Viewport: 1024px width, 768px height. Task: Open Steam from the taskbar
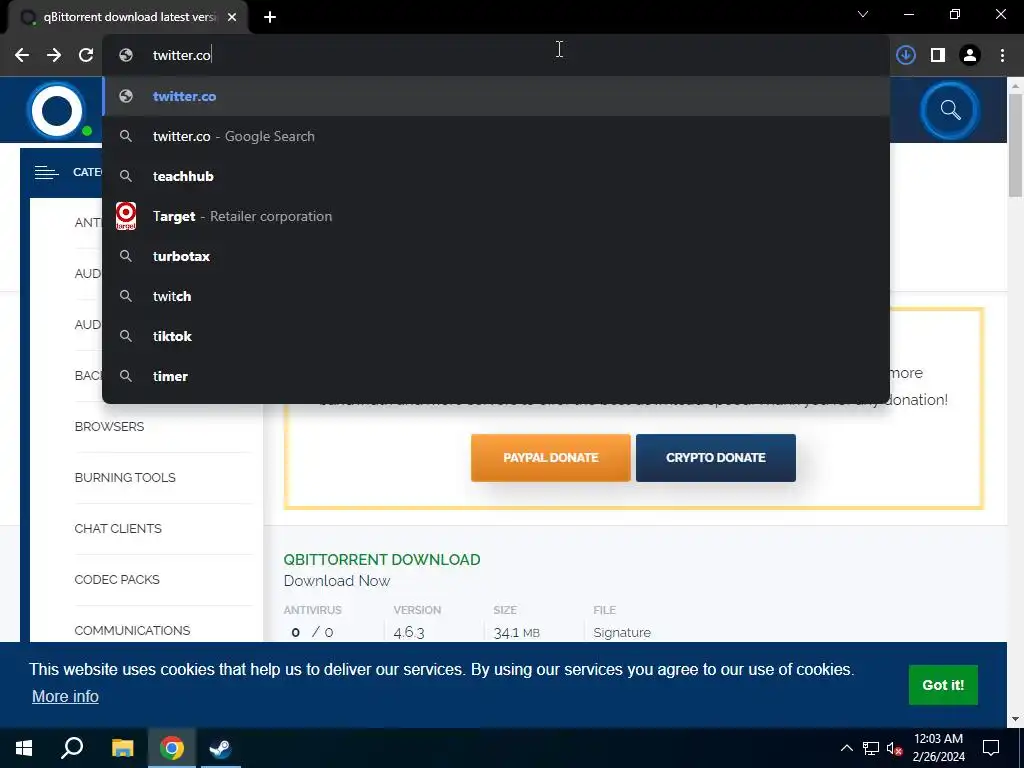click(221, 748)
